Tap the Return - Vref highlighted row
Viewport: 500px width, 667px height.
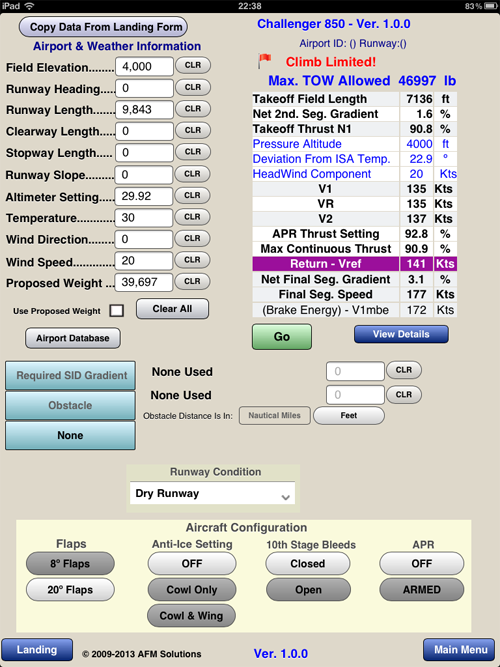[x=354, y=264]
